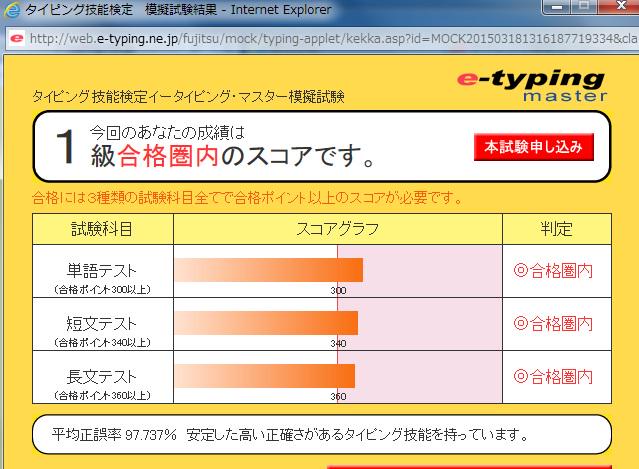Click the e-typing.ne.jp URL in the address bar
639x469 pixels.
tap(138, 39)
